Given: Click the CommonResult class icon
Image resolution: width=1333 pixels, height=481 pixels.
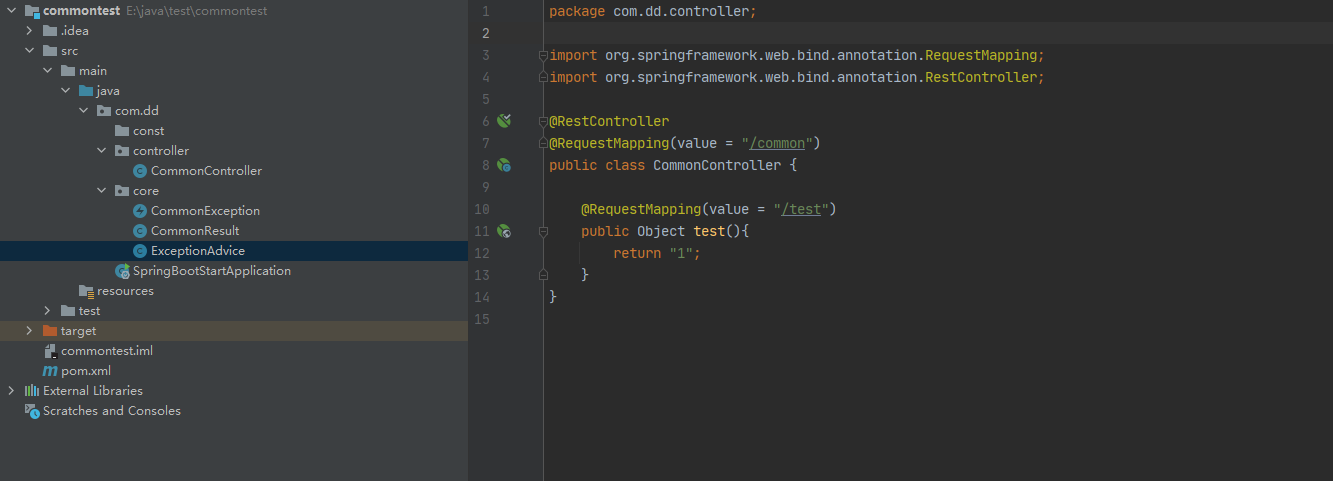Looking at the screenshot, I should point(140,231).
